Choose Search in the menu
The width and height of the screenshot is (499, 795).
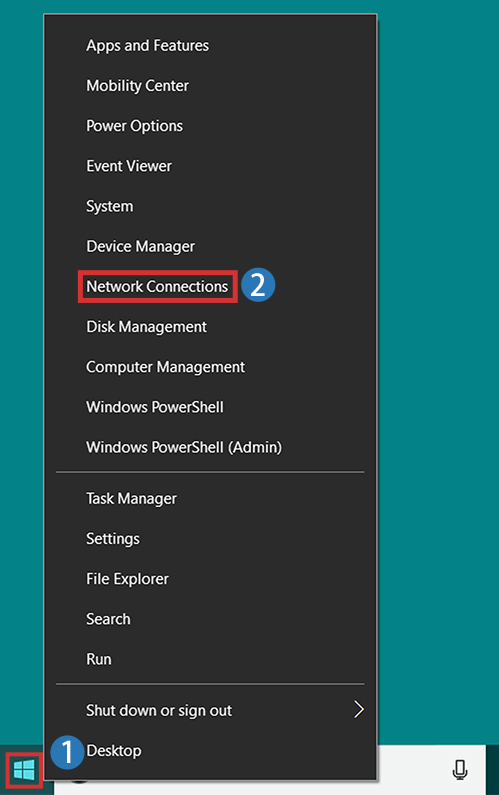pos(108,619)
